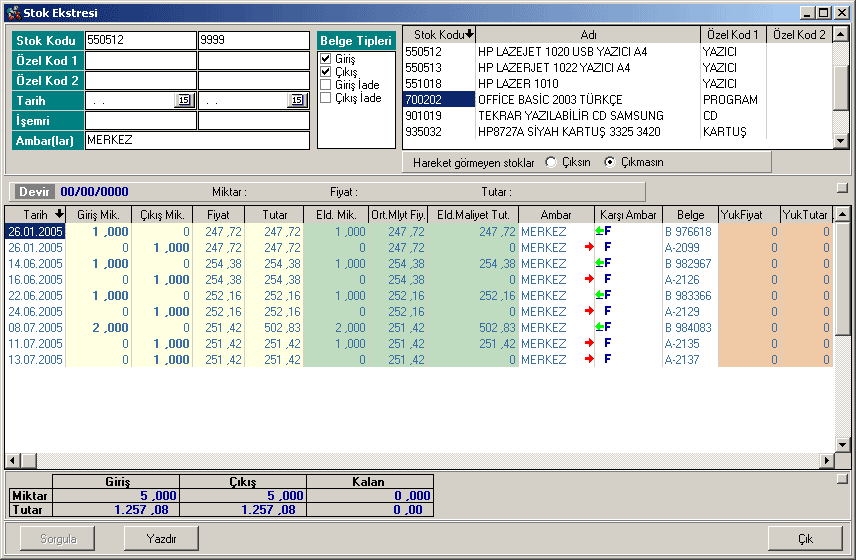Click the Devir label button
This screenshot has width=856, height=560.
pyautogui.click(x=34, y=192)
